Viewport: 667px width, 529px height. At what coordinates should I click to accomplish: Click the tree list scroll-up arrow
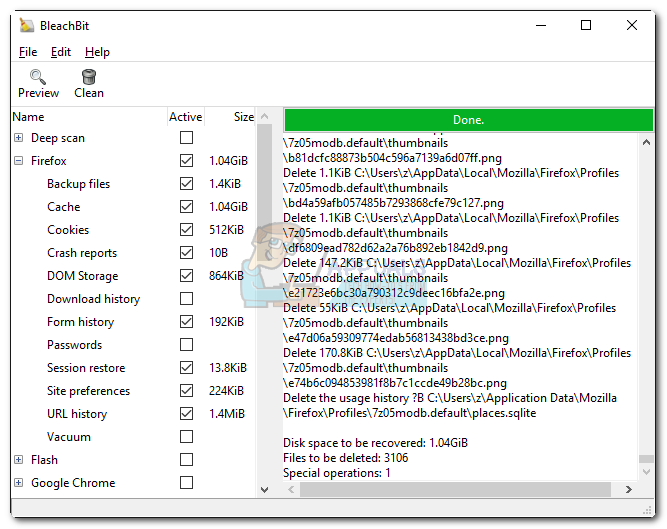click(264, 116)
